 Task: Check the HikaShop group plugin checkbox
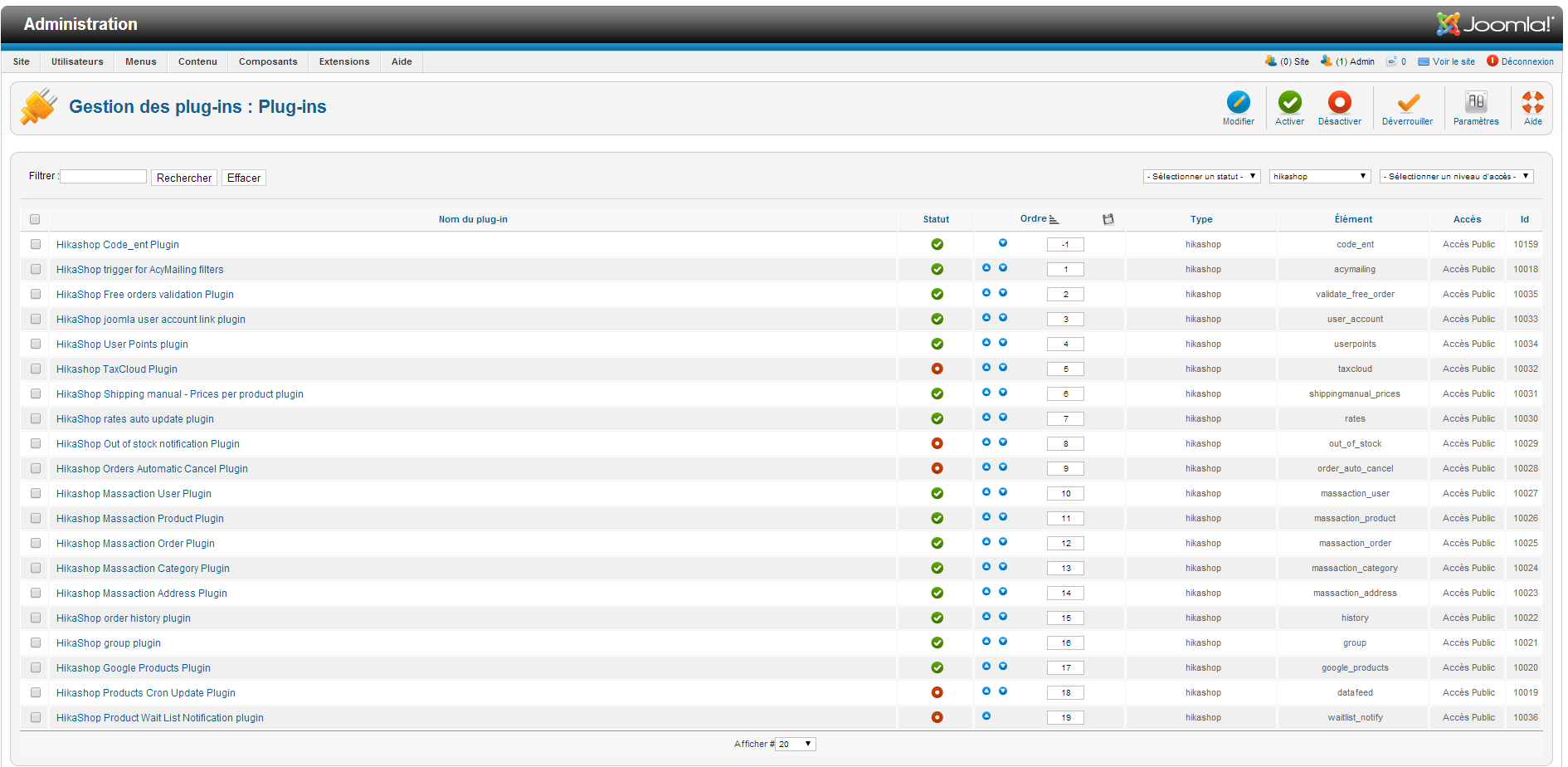click(36, 642)
